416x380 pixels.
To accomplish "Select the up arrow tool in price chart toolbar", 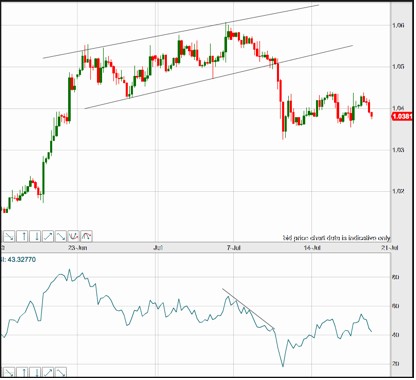I will click(x=23, y=236).
